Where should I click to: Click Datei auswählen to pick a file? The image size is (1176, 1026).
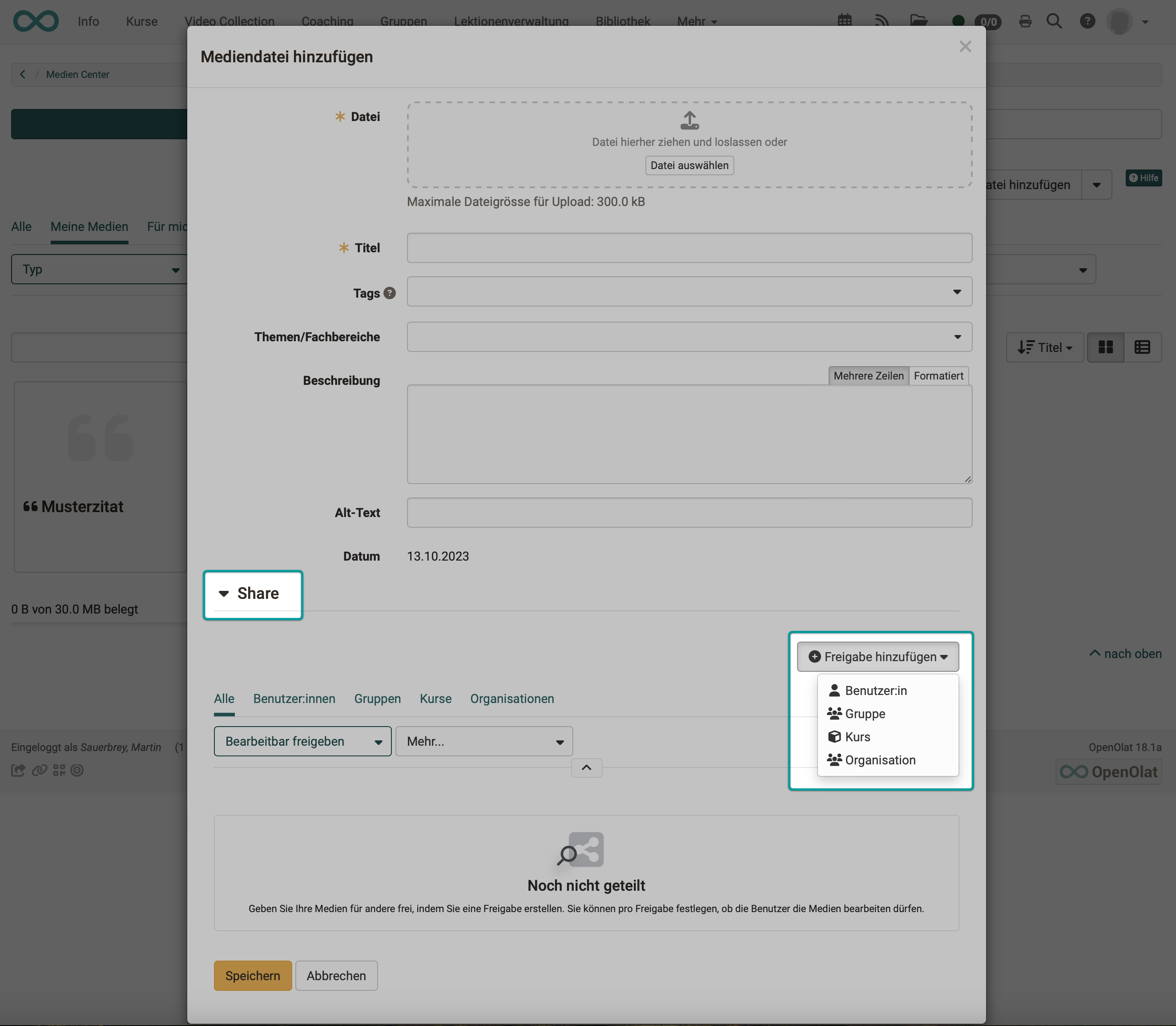coord(689,166)
